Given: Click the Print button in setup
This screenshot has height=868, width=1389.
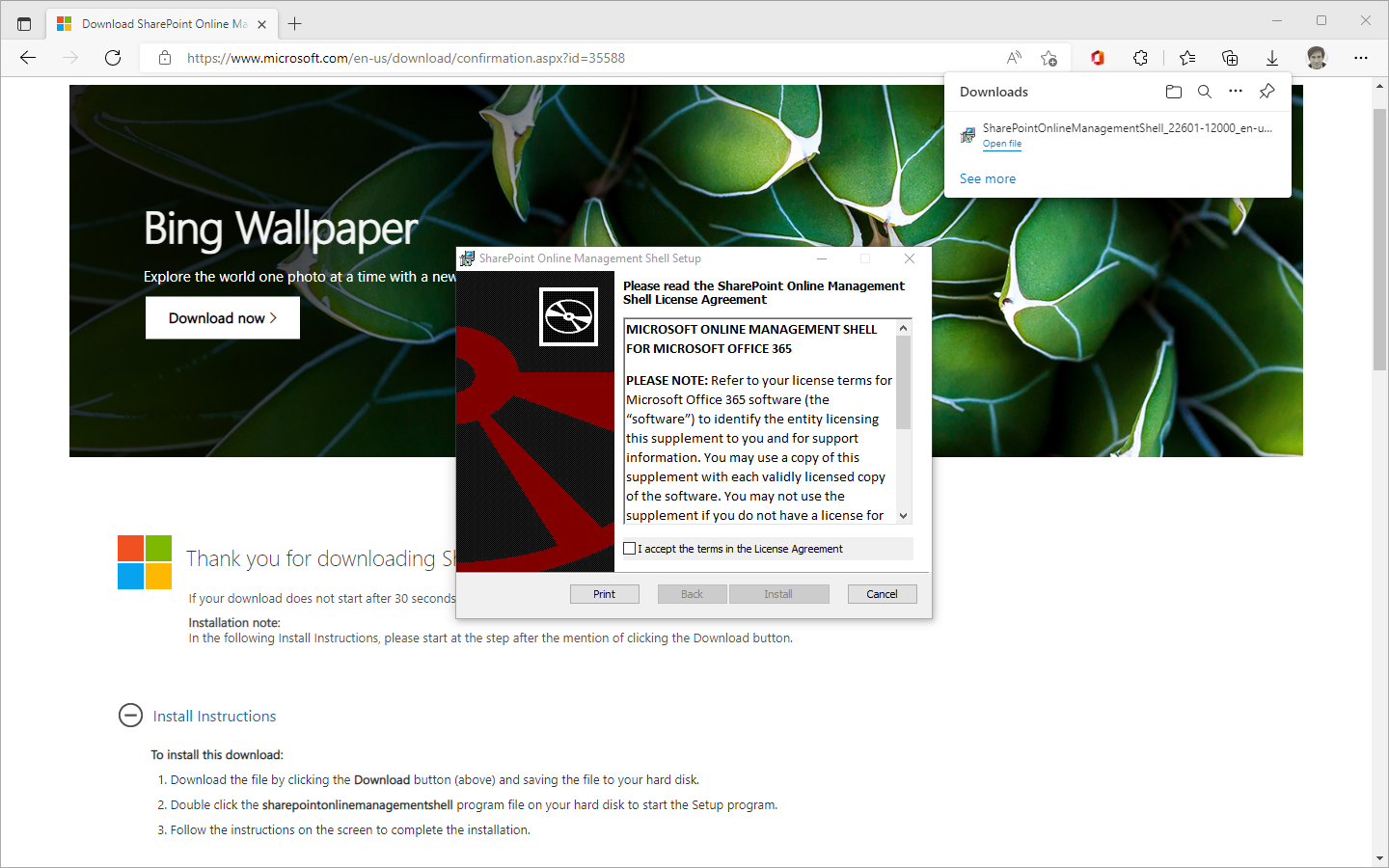Looking at the screenshot, I should click(605, 594).
